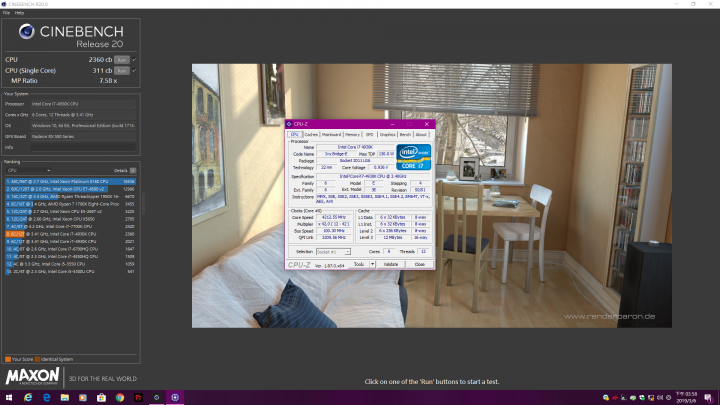Click the taskbar clock and date
Screen dimensions: 720x405
687,398
